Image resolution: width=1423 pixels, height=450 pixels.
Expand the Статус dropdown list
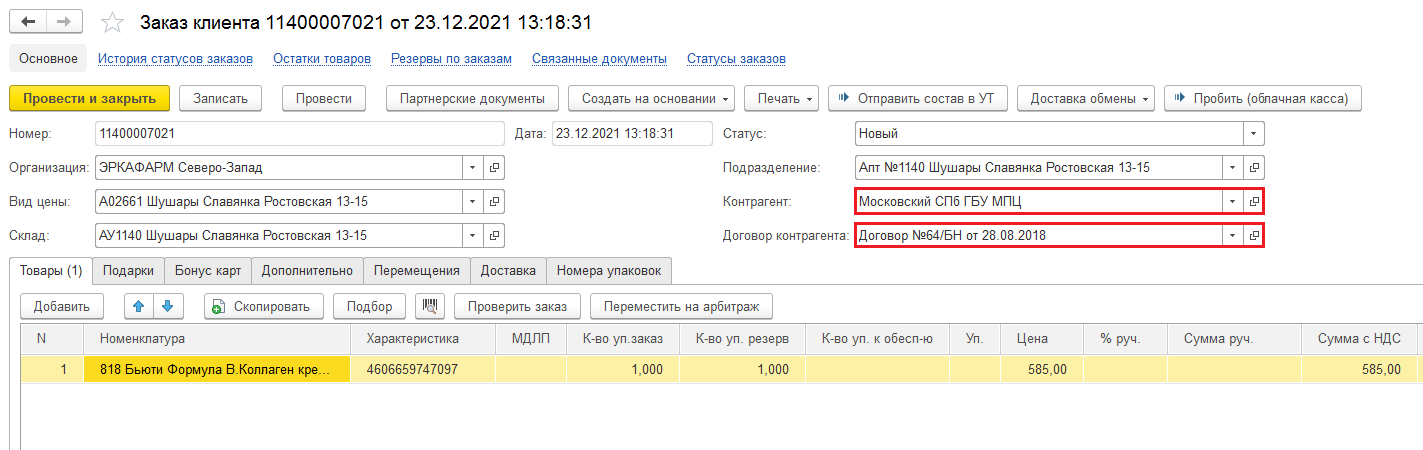click(x=1253, y=134)
